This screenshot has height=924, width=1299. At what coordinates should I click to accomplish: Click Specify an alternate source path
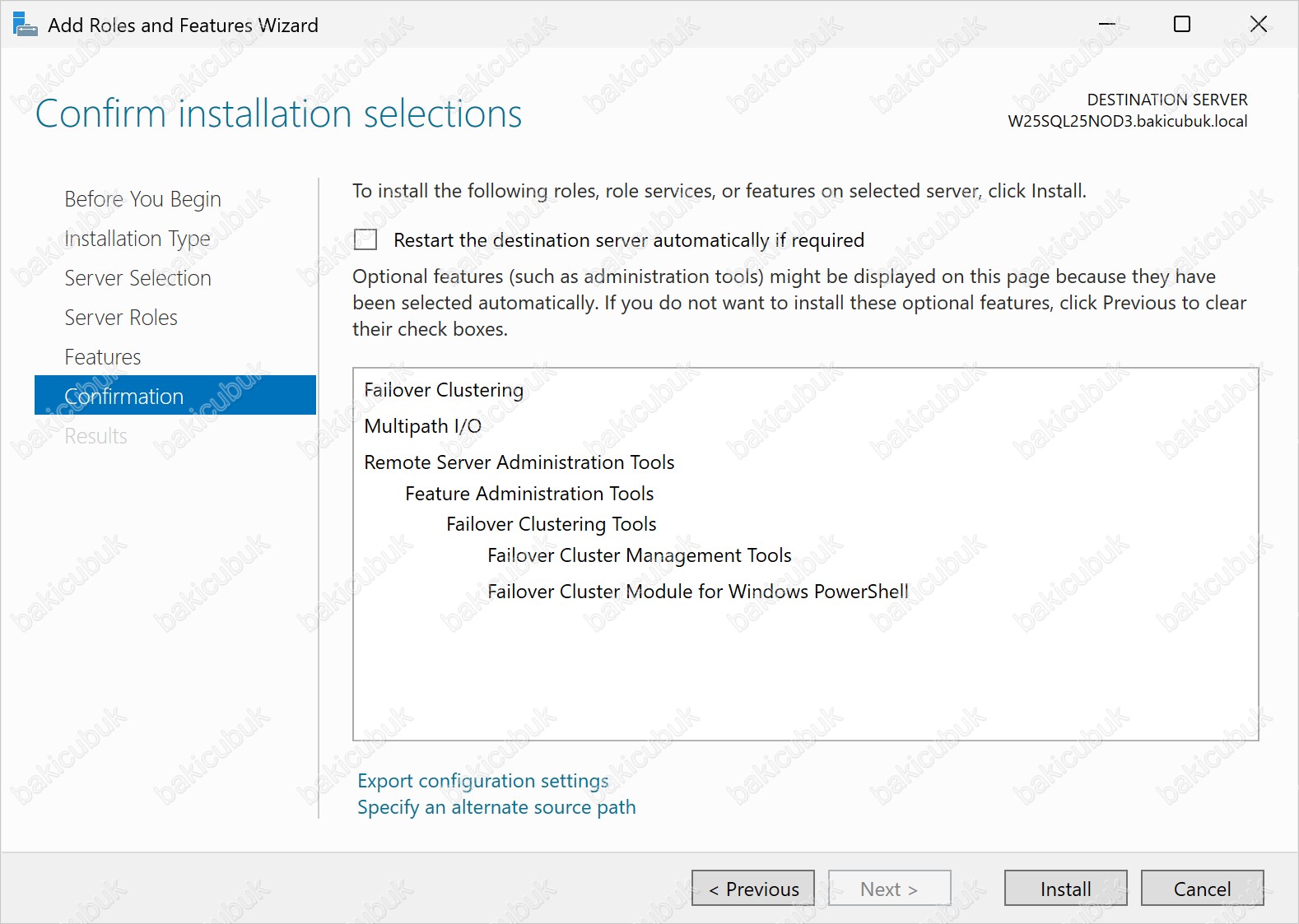tap(496, 807)
